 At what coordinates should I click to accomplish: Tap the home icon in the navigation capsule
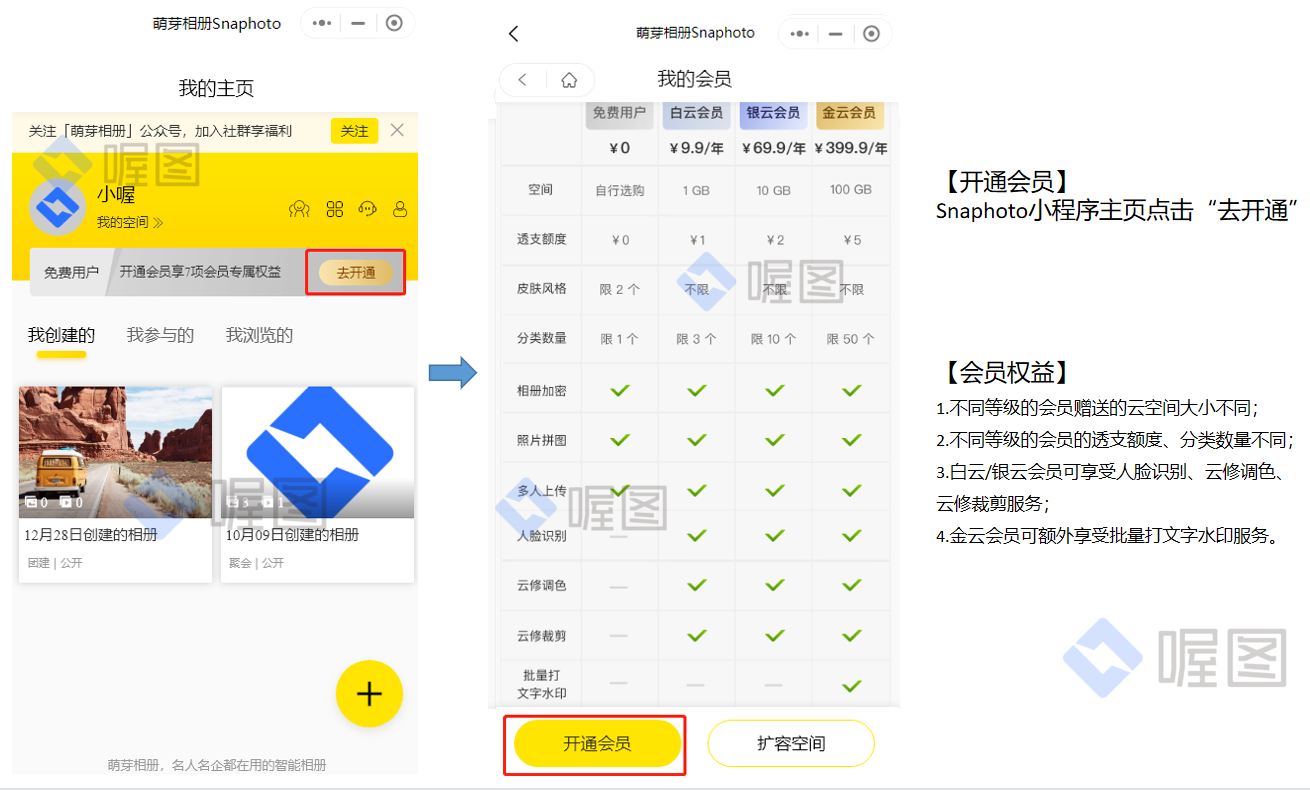coord(569,80)
